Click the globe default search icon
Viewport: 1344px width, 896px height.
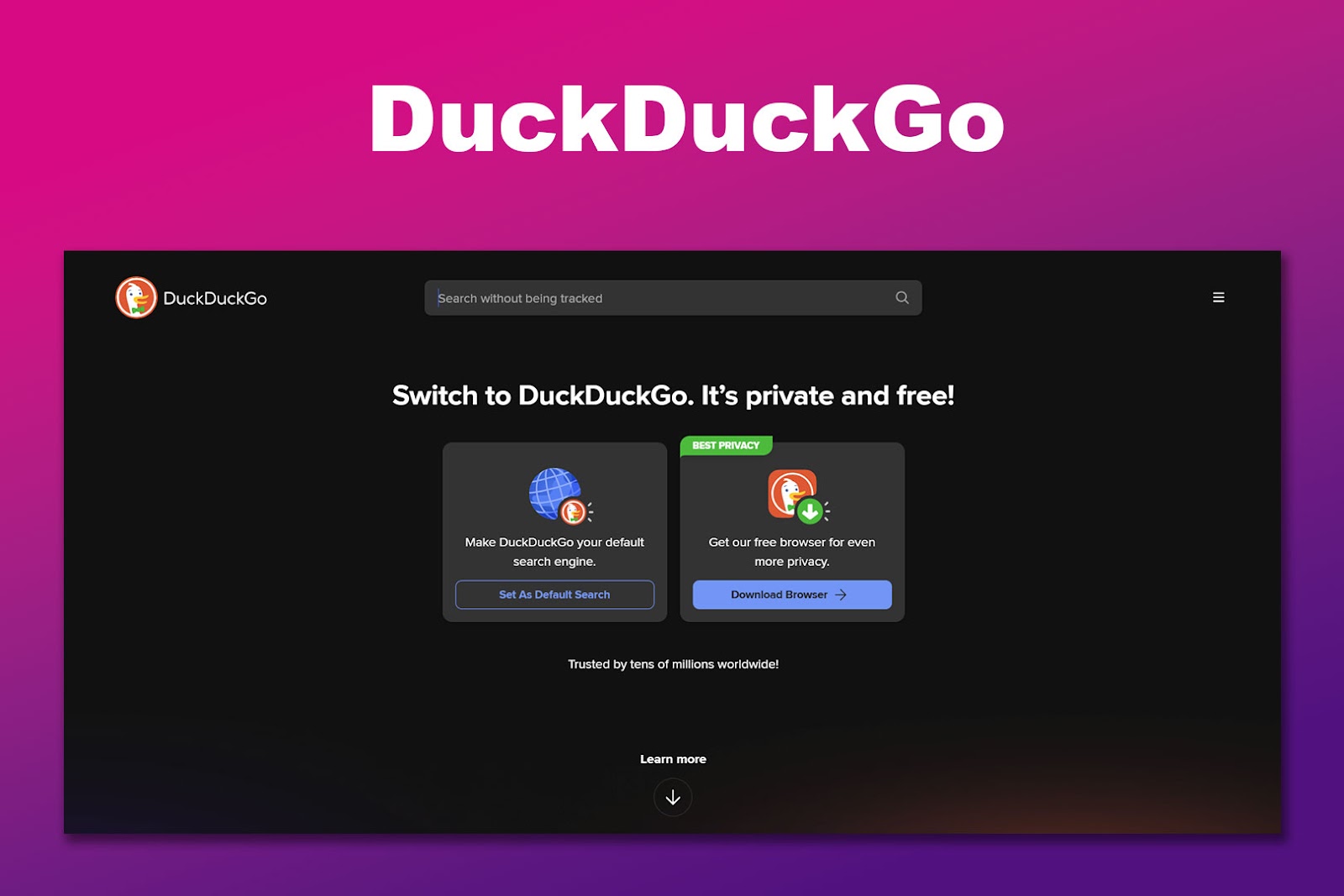560,495
